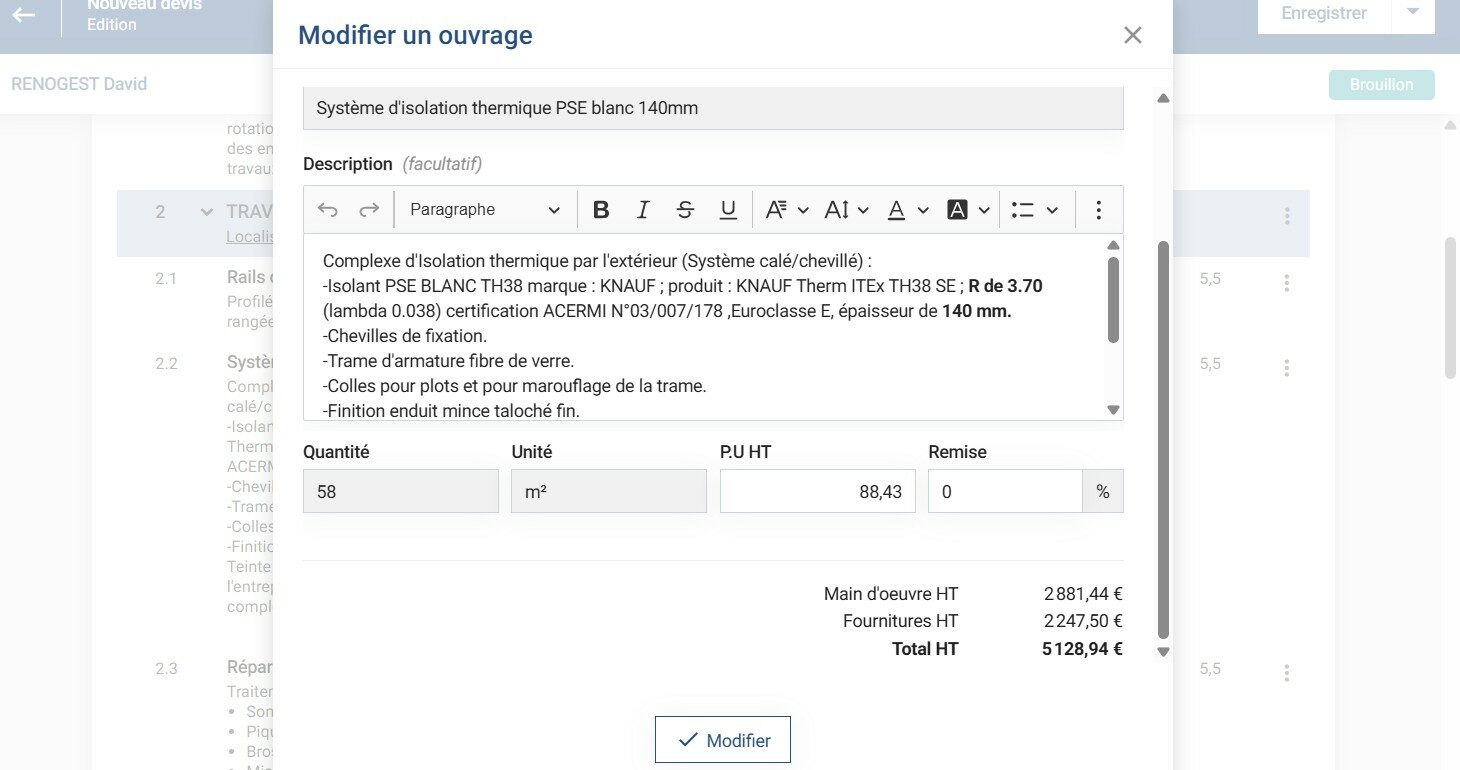This screenshot has width=1460, height=770.
Task: Undo the last edit in description
Action: pyautogui.click(x=328, y=210)
